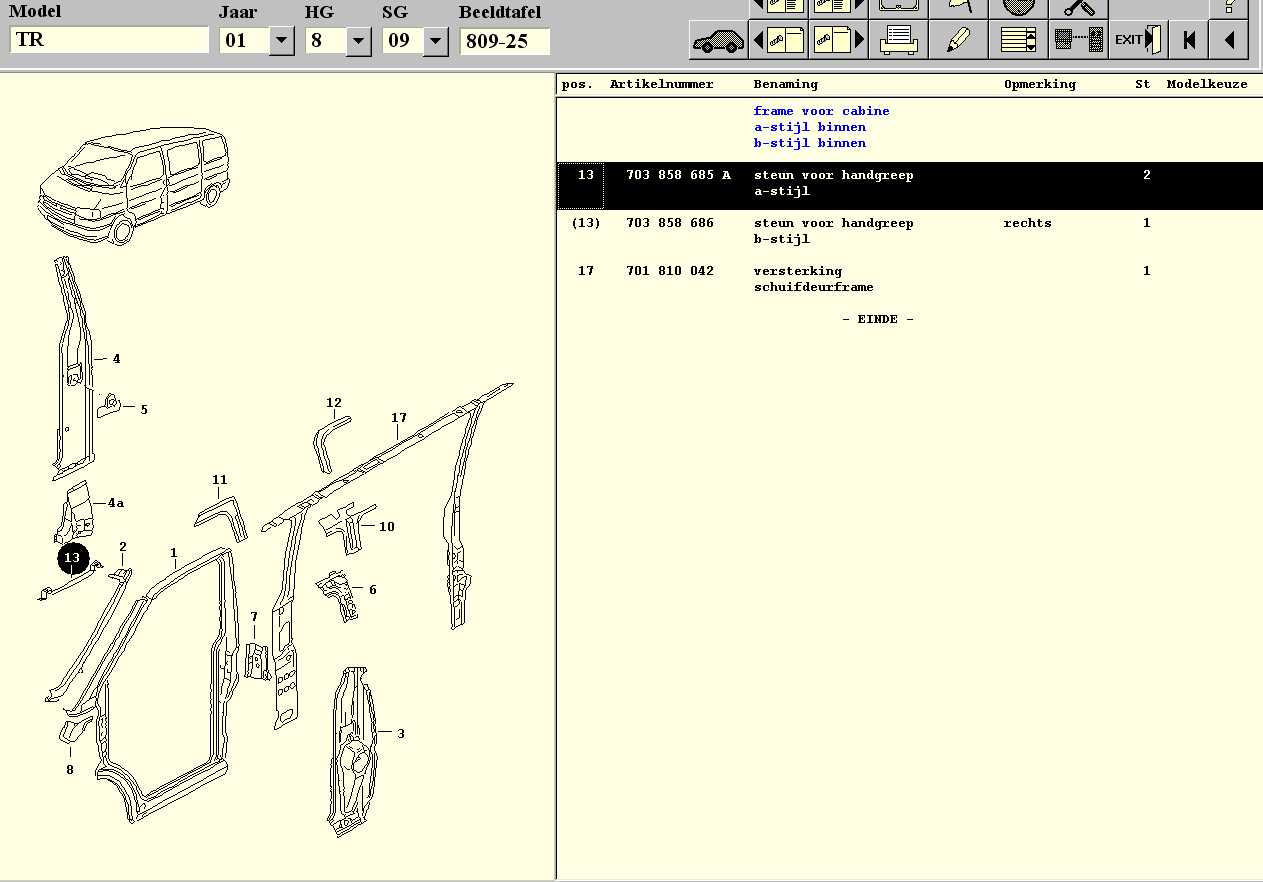The image size is (1263, 882).
Task: Open the Jaar dropdown arrow
Action: (282, 41)
